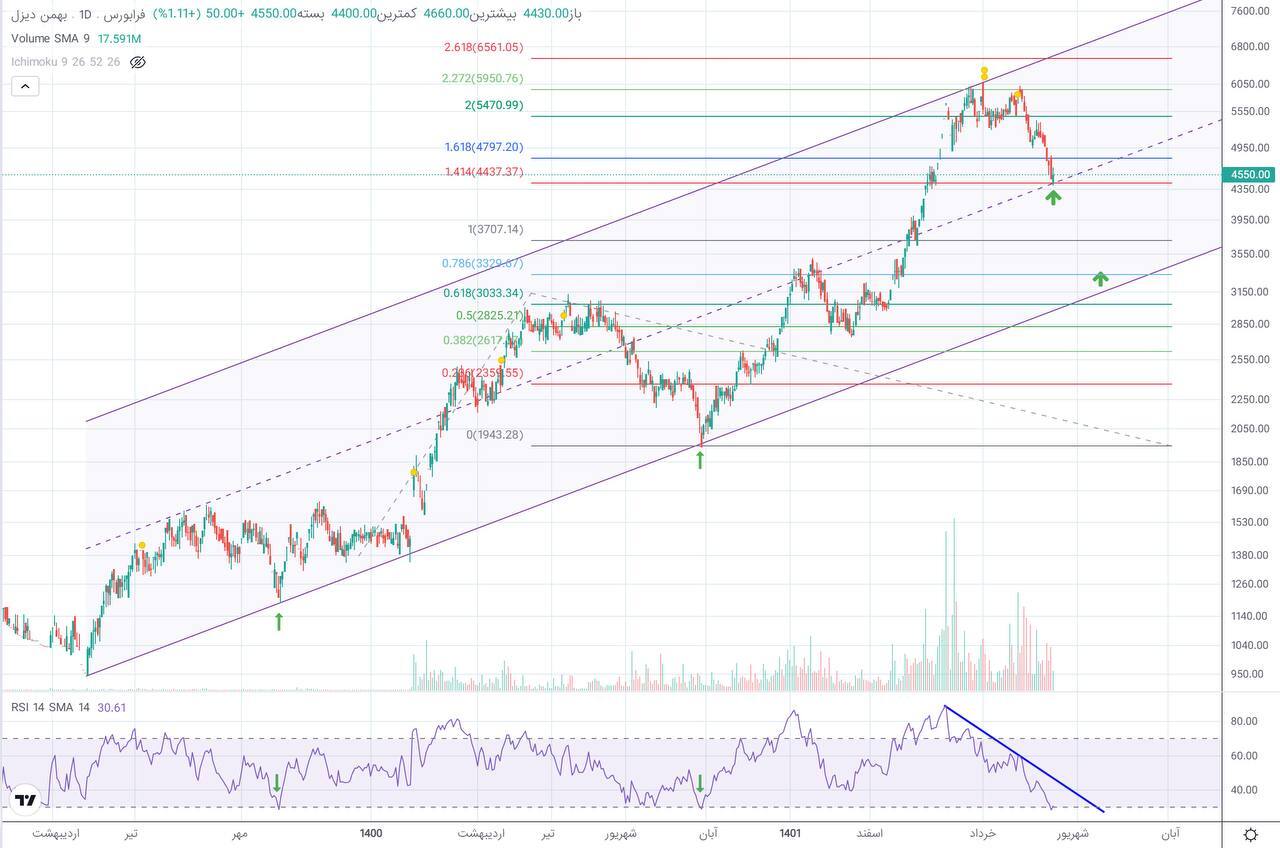1280x848 pixels.
Task: Select Fibonacci level 0(1943.28) label
Action: click(x=495, y=435)
